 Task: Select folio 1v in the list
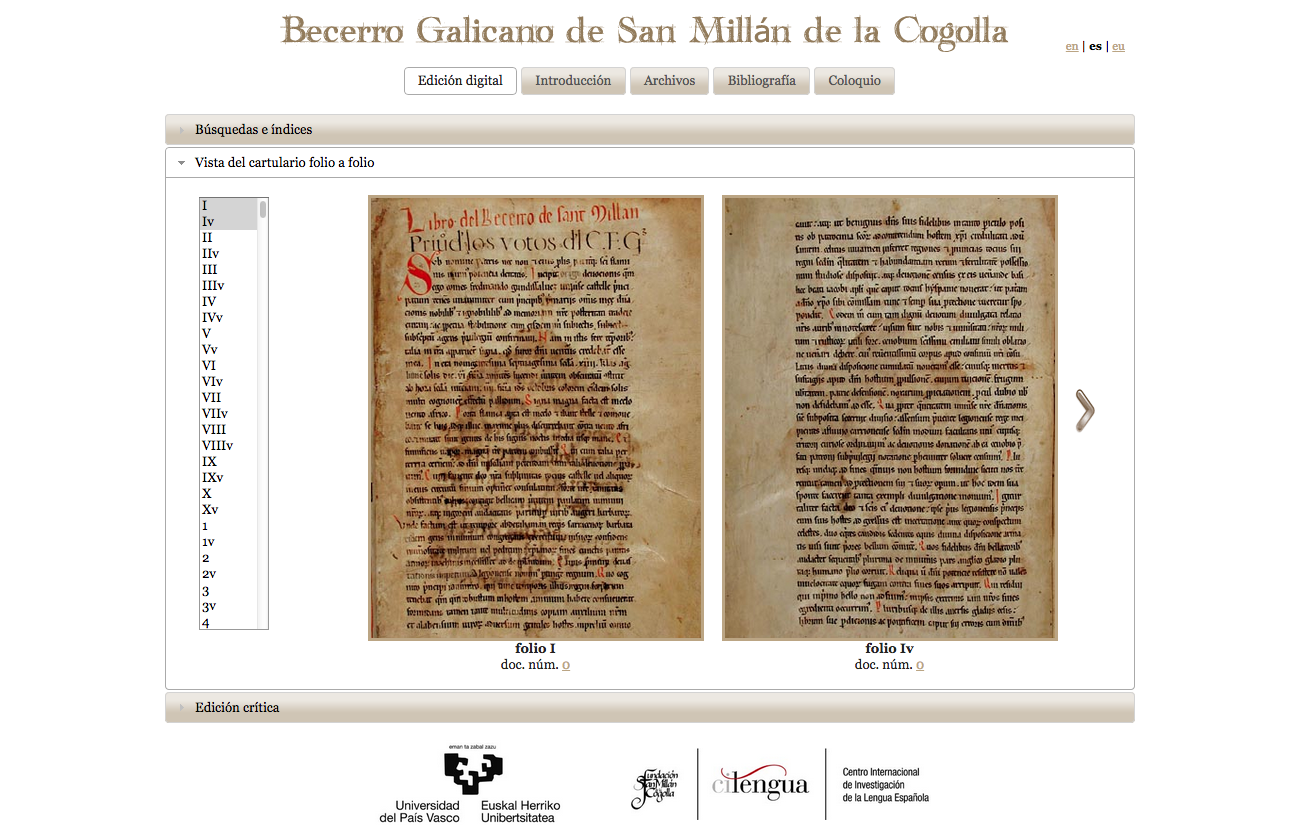click(x=229, y=542)
